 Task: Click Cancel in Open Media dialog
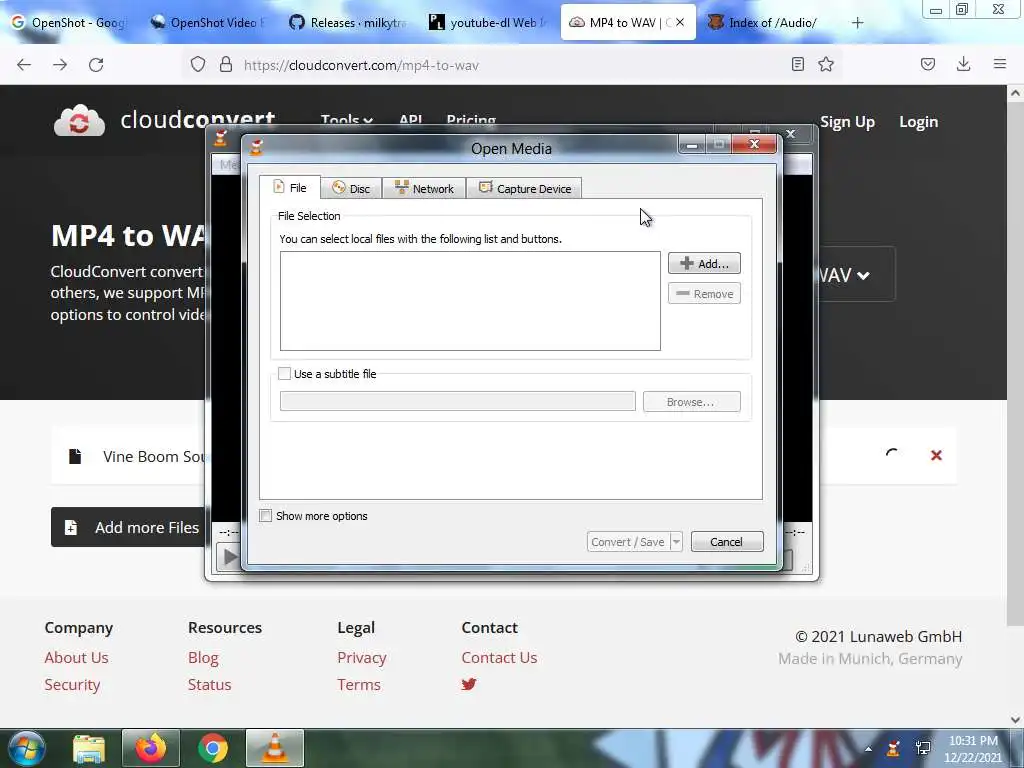click(726, 541)
